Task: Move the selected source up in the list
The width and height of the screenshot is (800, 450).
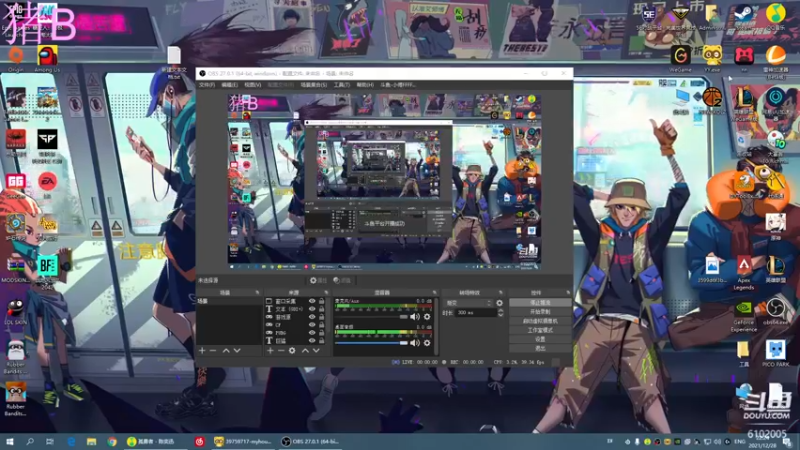Action: tap(305, 351)
